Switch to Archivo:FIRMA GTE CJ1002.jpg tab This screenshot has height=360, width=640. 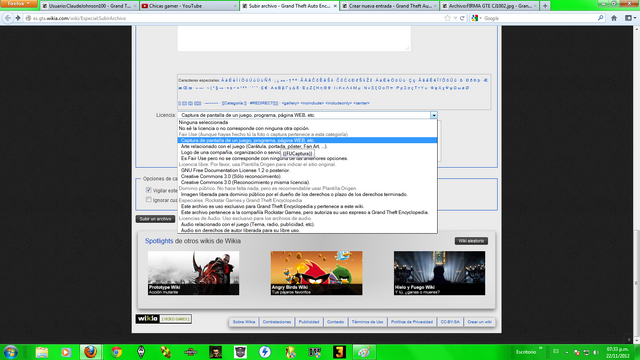point(489,6)
